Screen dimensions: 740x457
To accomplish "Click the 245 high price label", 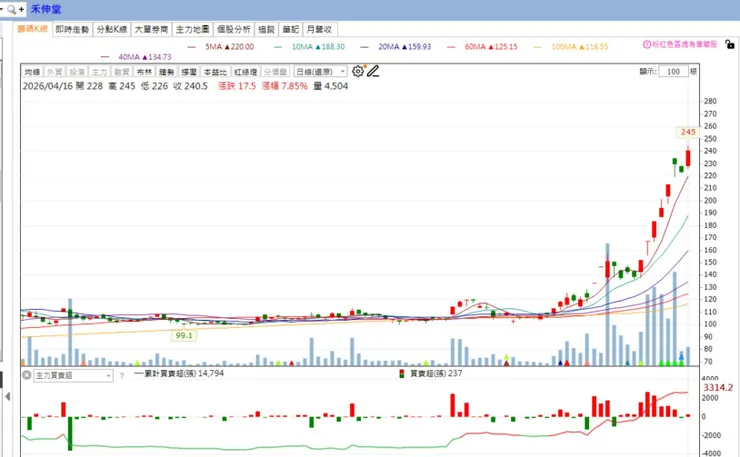I will [x=688, y=132].
